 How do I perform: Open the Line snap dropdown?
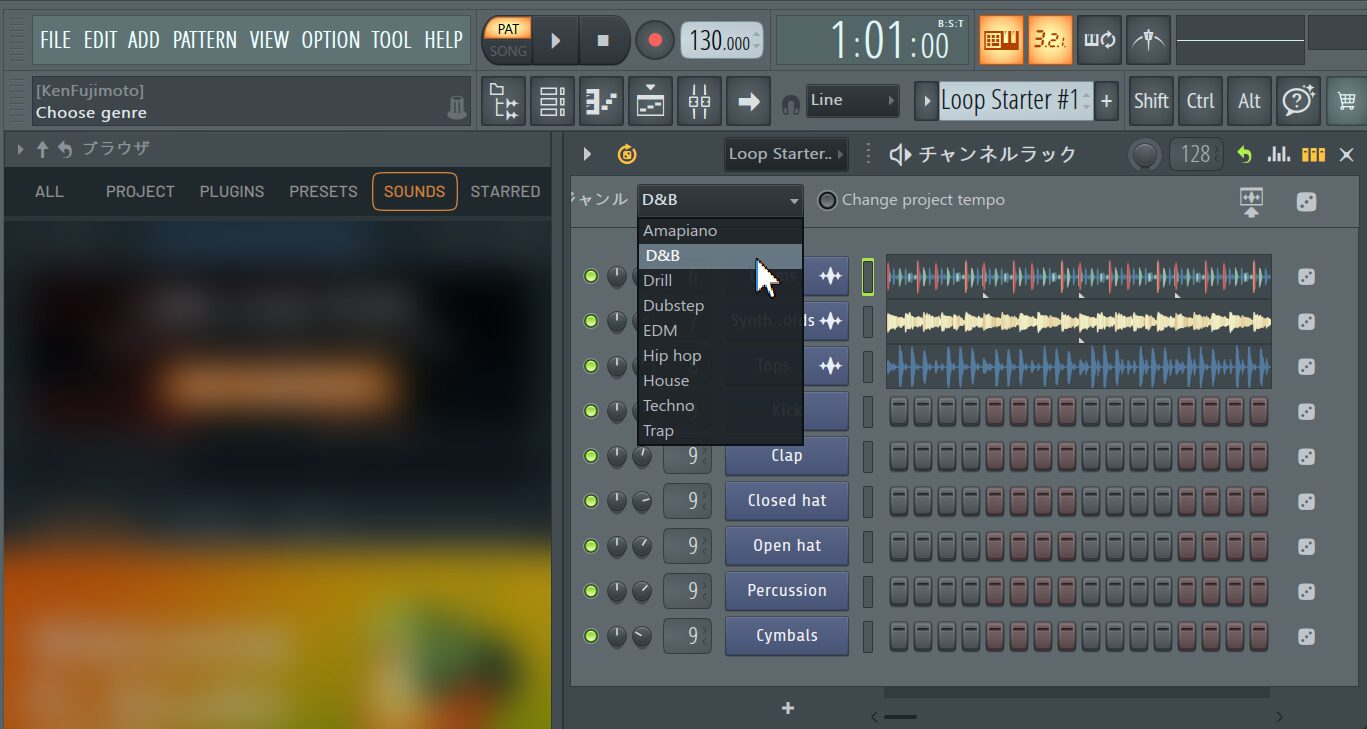coord(853,100)
